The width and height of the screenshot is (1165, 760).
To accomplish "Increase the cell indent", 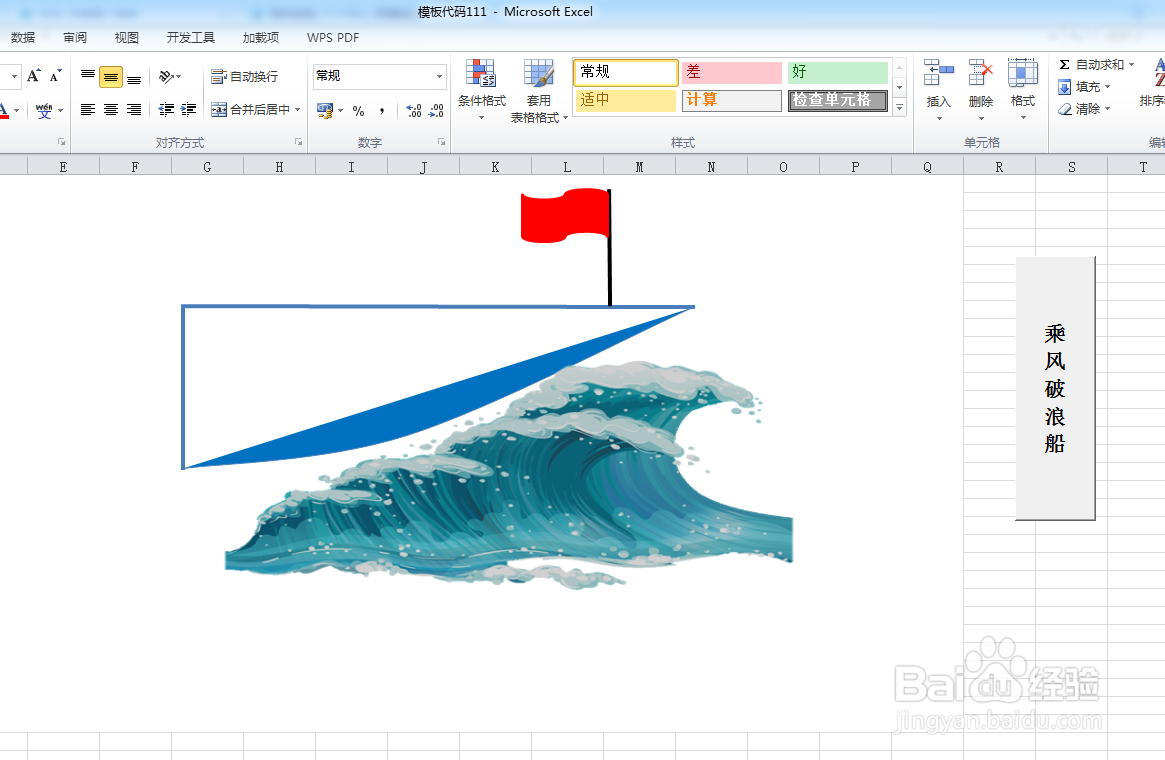I will coord(189,109).
